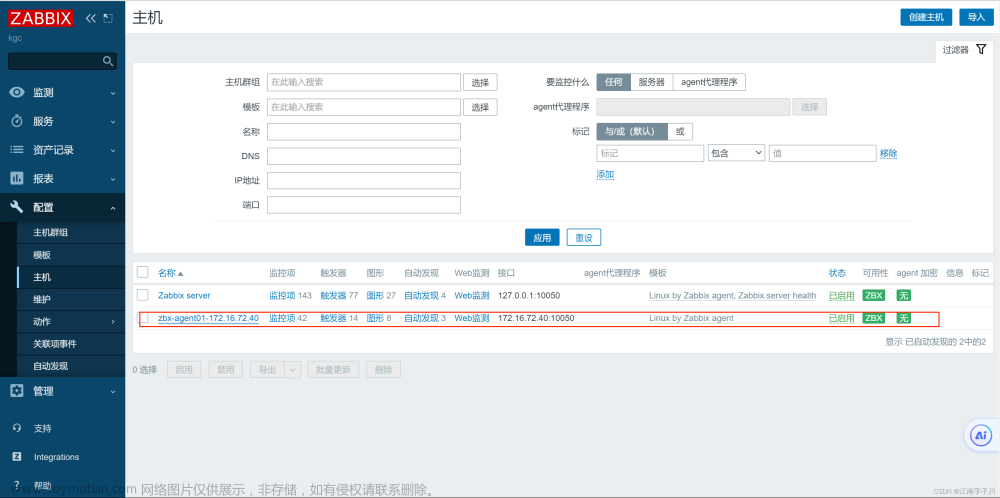Viewport: 1000px width, 498px height.
Task: Click the clock icon for 服务
Action: (17, 121)
